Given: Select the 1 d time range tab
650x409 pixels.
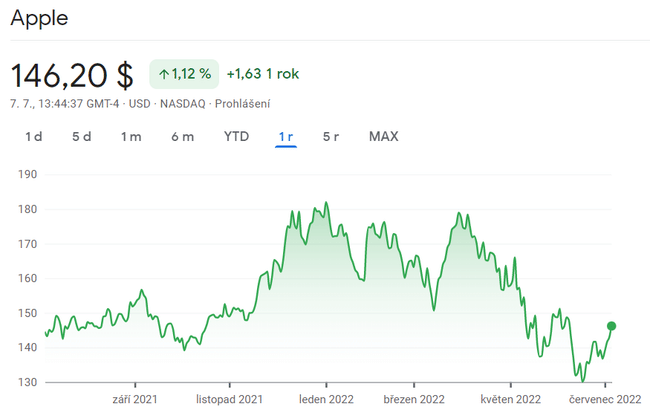Looking at the screenshot, I should click(x=33, y=137).
